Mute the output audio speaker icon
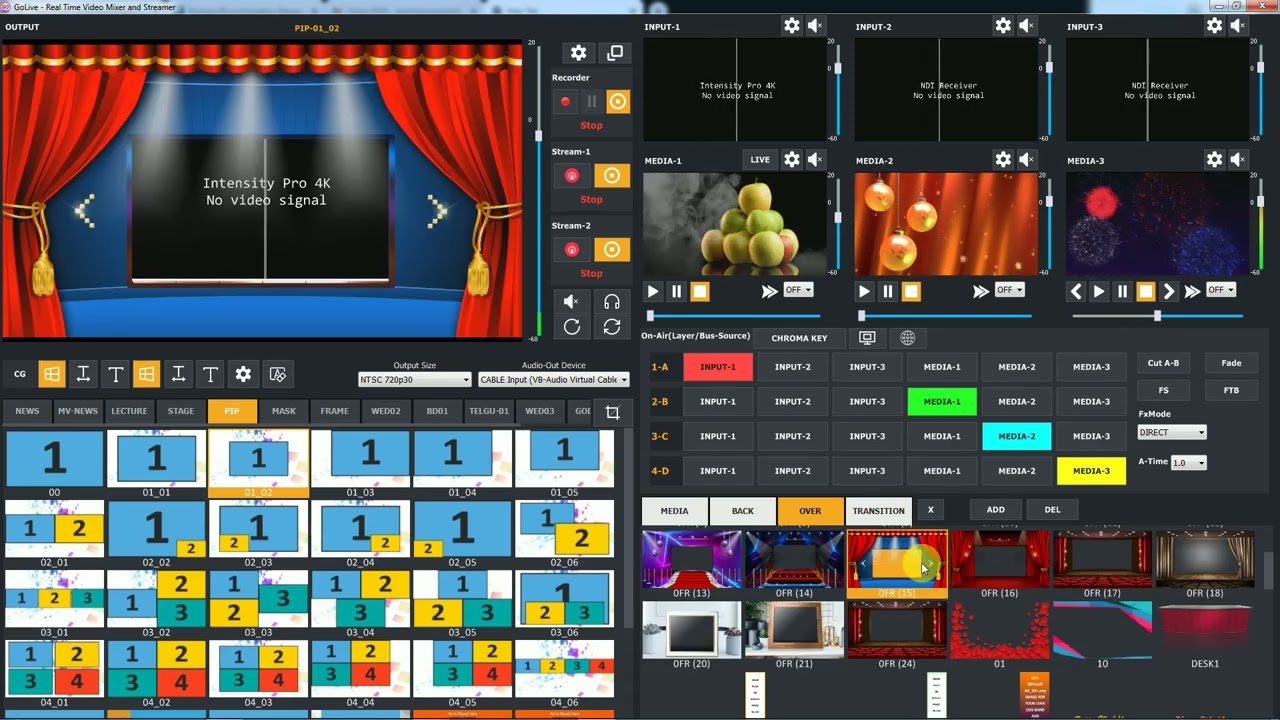 (x=571, y=301)
